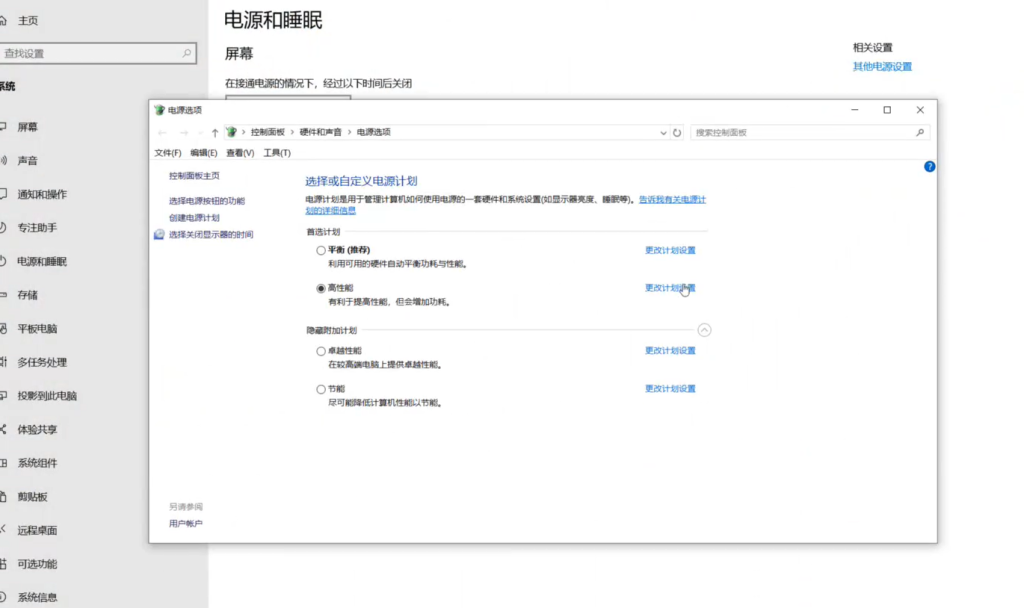Expand the chevron after 控制面板 in breadcrumb
1024x608 pixels.
click(x=292, y=132)
